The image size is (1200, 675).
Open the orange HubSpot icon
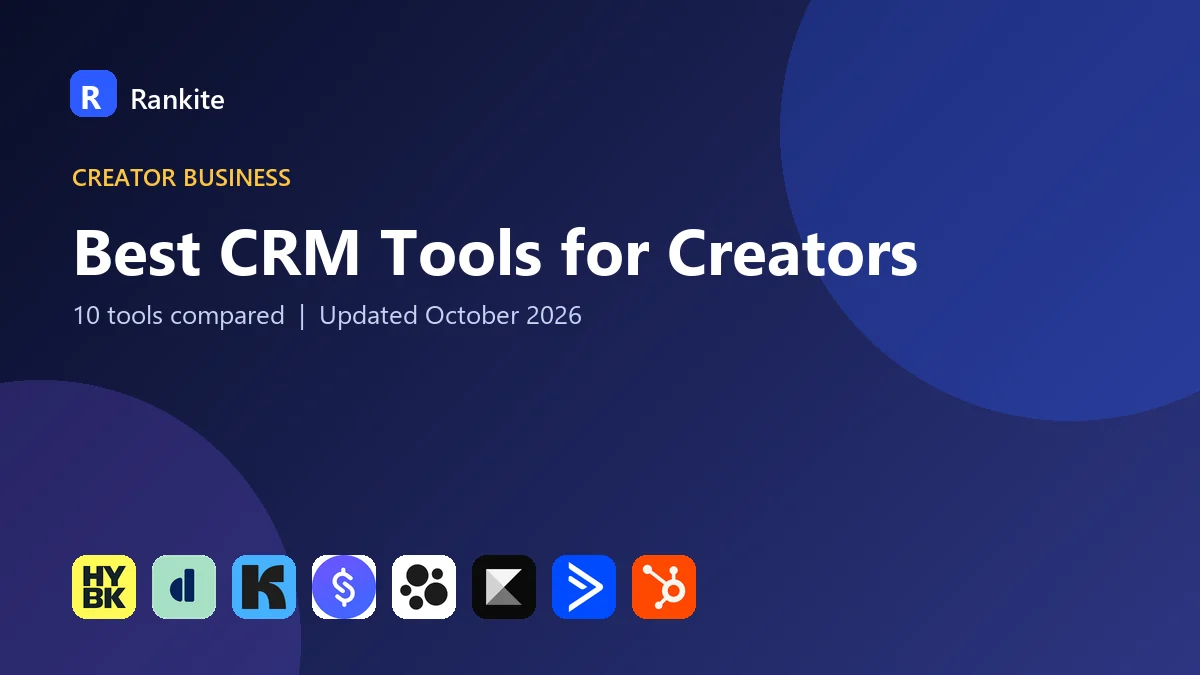[664, 587]
